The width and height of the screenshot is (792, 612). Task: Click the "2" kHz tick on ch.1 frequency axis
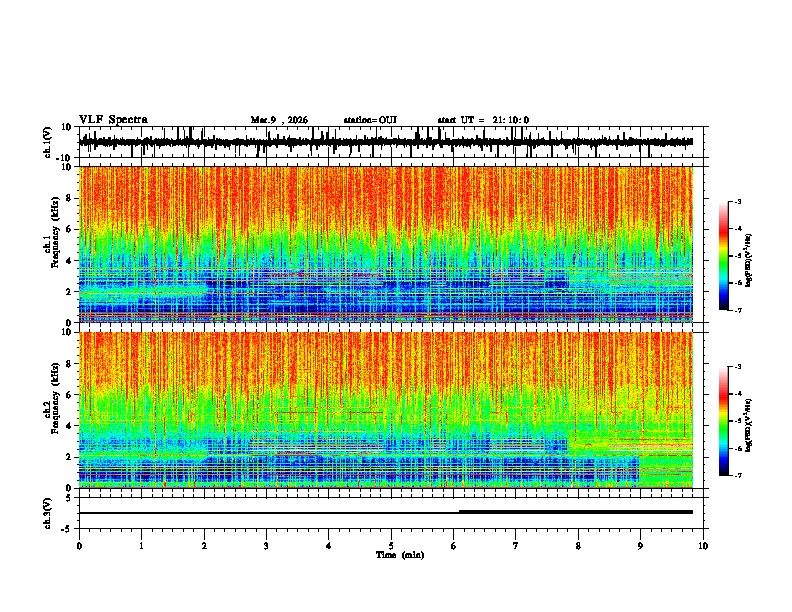69,291
